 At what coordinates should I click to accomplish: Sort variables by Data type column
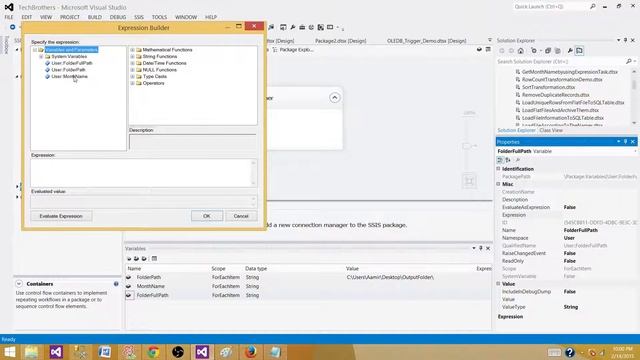256,269
